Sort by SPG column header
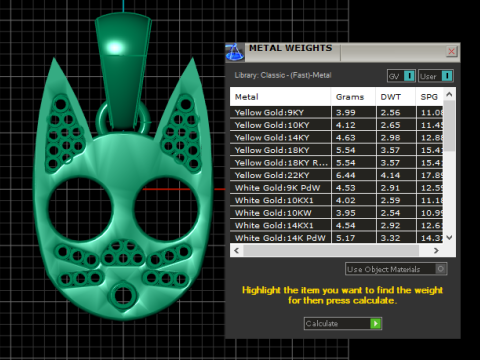The height and width of the screenshot is (360, 480). [430, 97]
